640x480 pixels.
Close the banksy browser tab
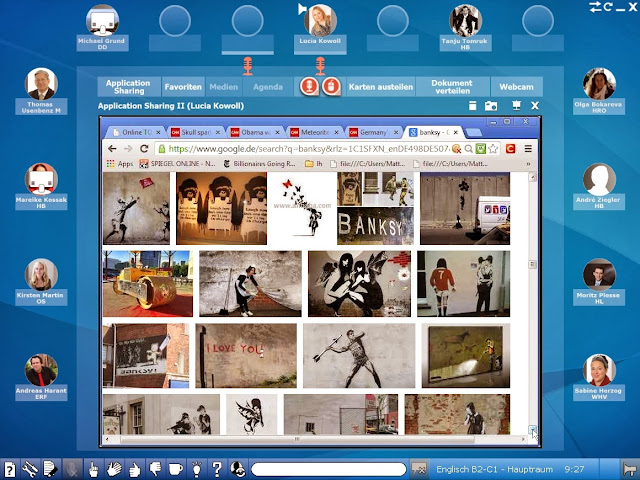pyautogui.click(x=456, y=132)
